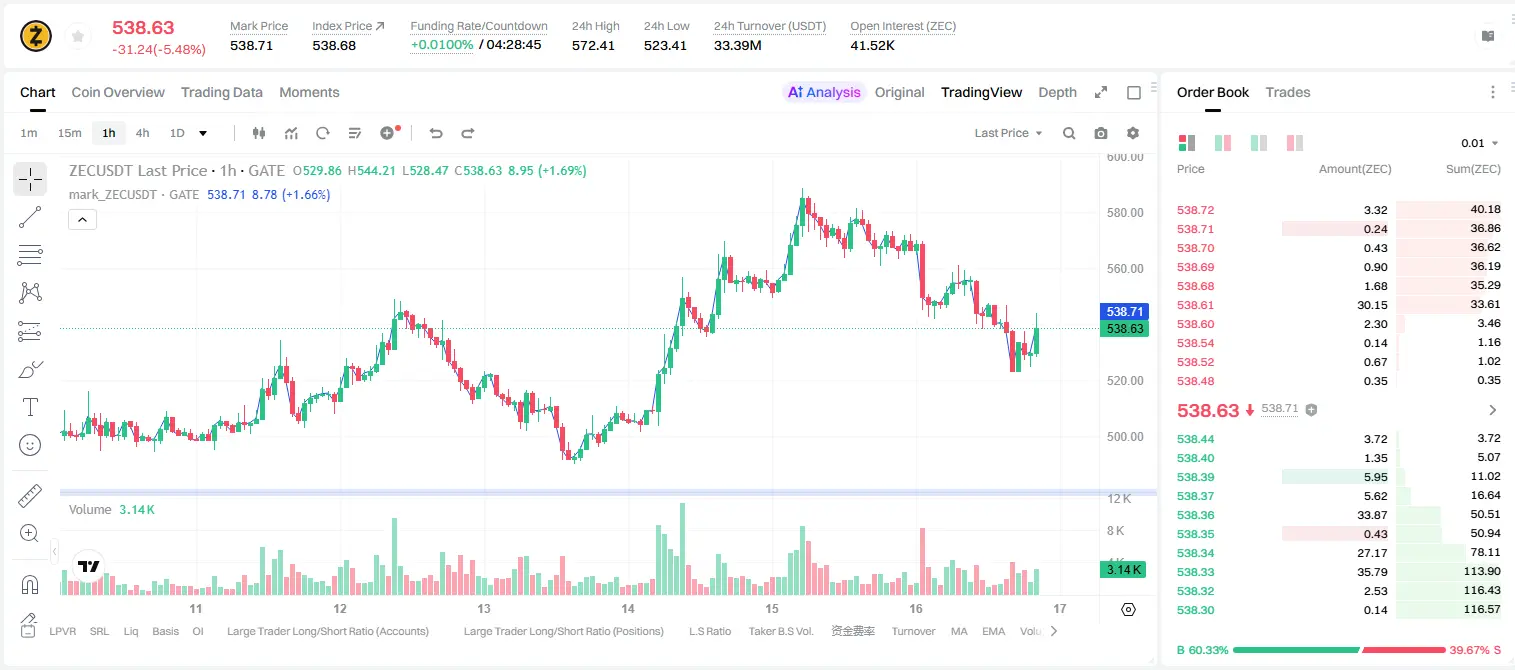Undo the last chart action
This screenshot has height=670, width=1515.
click(x=436, y=133)
